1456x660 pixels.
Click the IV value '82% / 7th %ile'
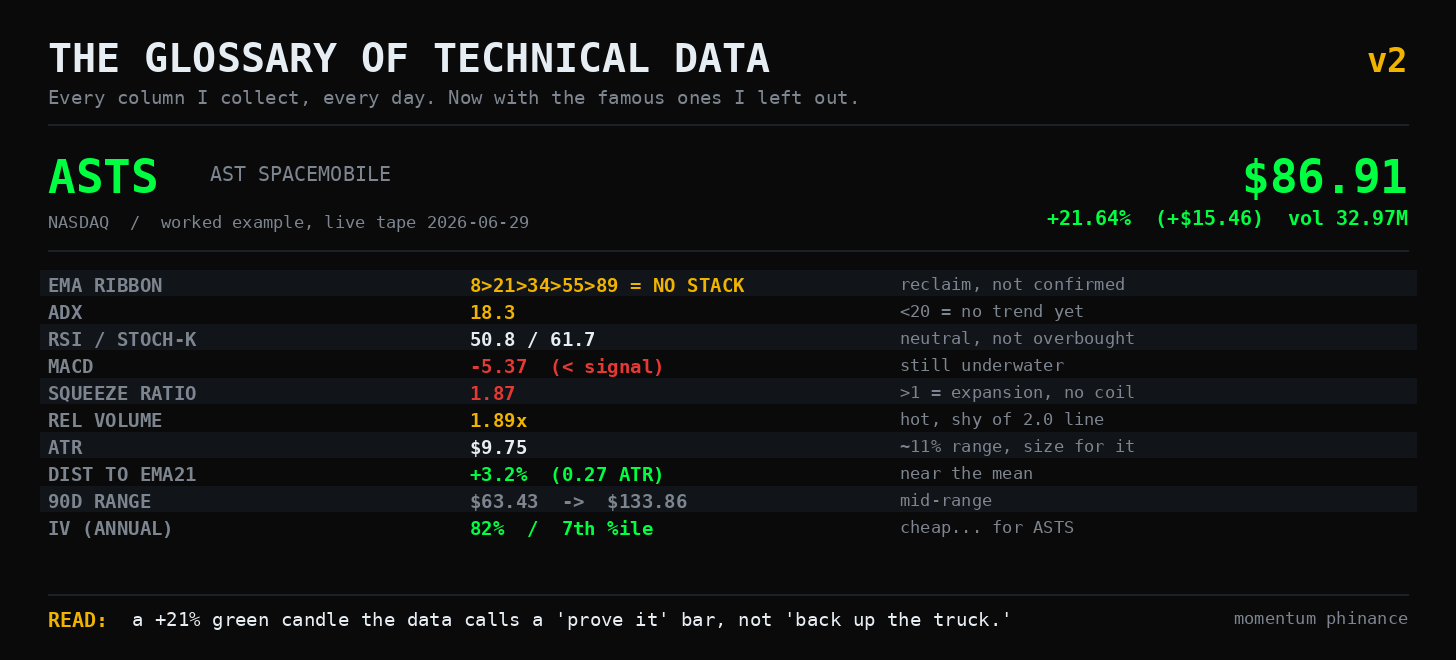tap(562, 529)
